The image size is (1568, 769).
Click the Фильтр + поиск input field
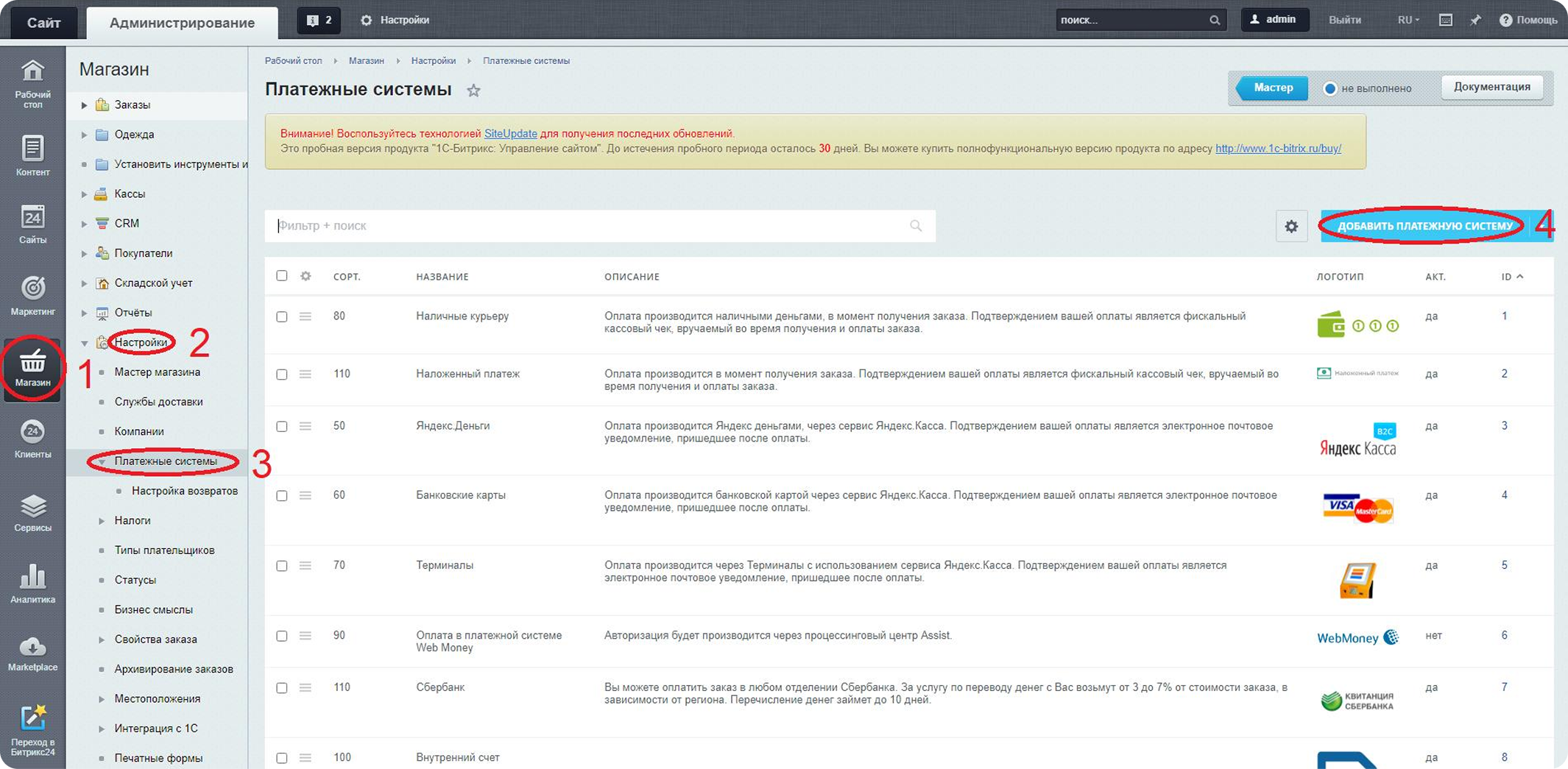[x=600, y=226]
